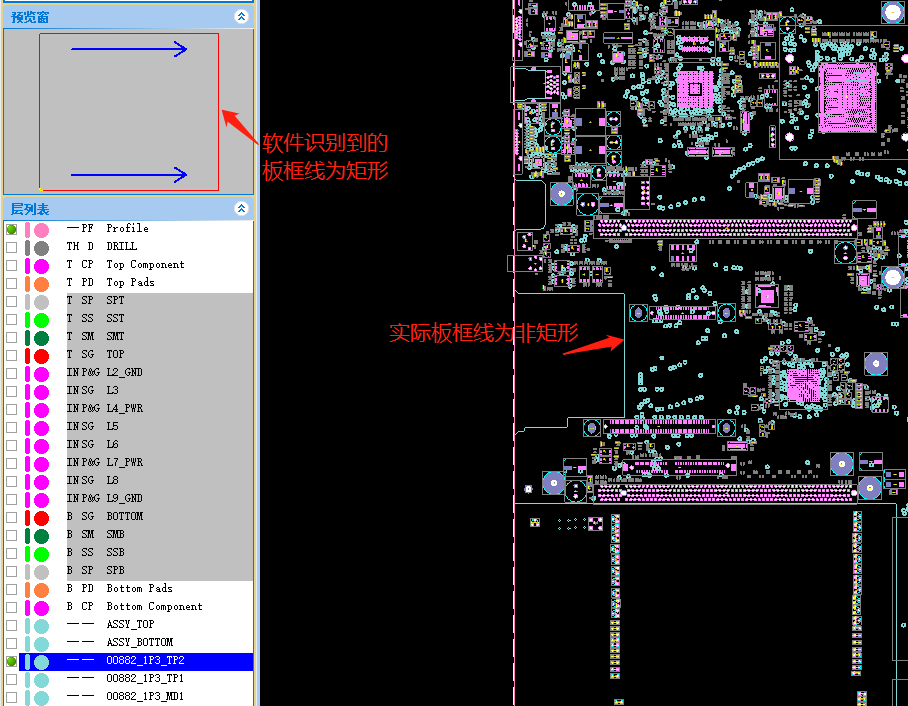Click the green circle of SST layer

[x=41, y=320]
